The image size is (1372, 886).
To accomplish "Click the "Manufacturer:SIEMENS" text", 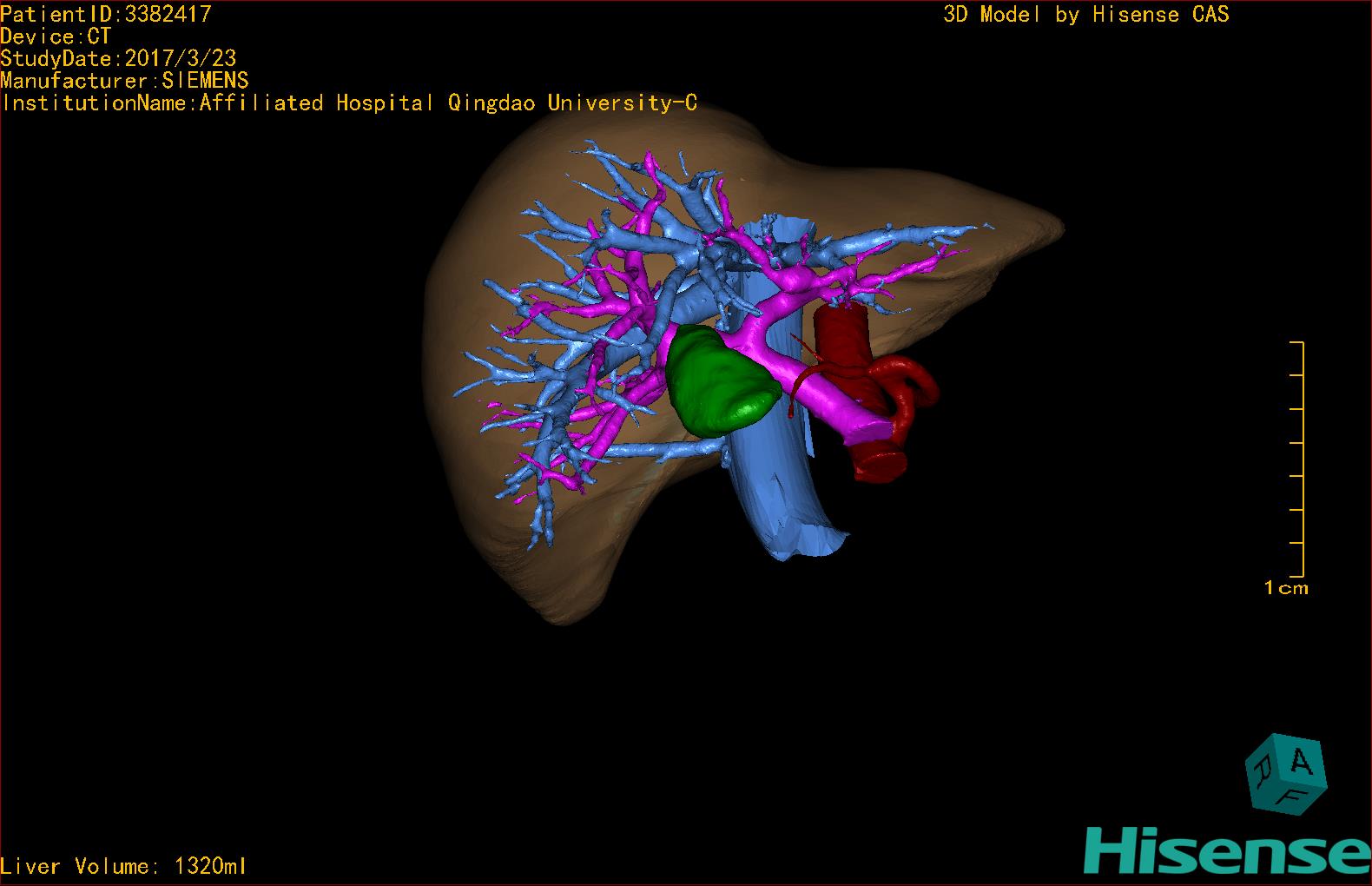I will [124, 81].
